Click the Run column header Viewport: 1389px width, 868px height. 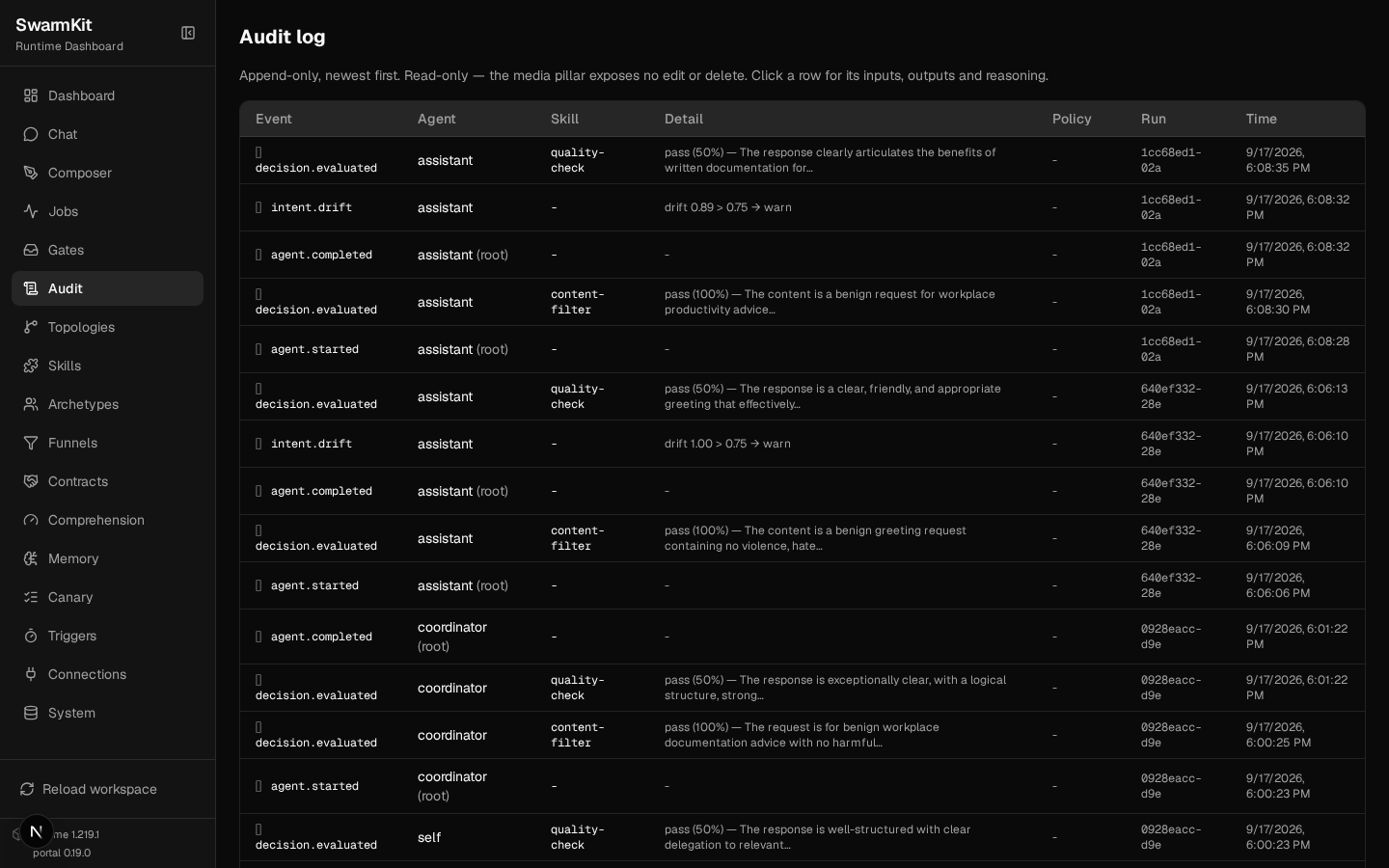point(1154,119)
